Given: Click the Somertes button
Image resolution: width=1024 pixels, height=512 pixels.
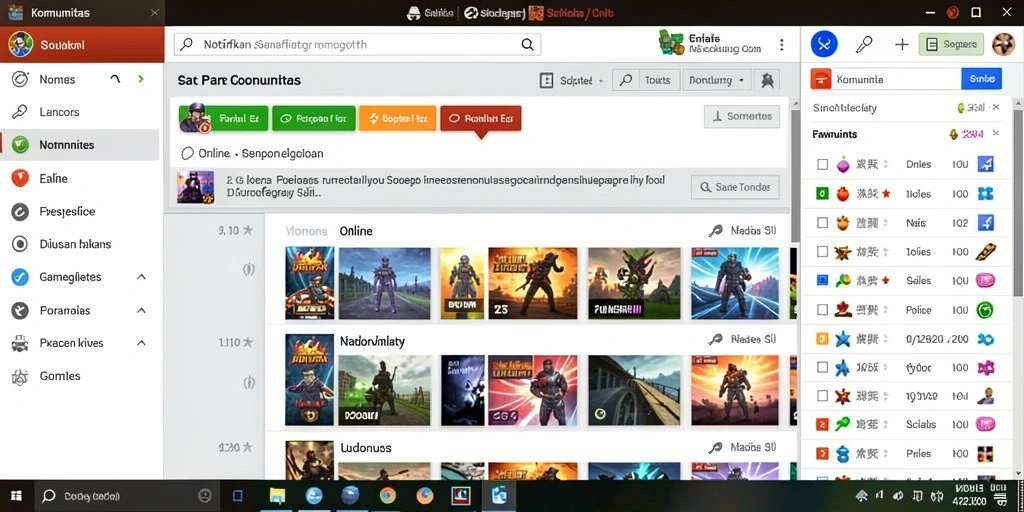Looking at the screenshot, I should pyautogui.click(x=742, y=116).
